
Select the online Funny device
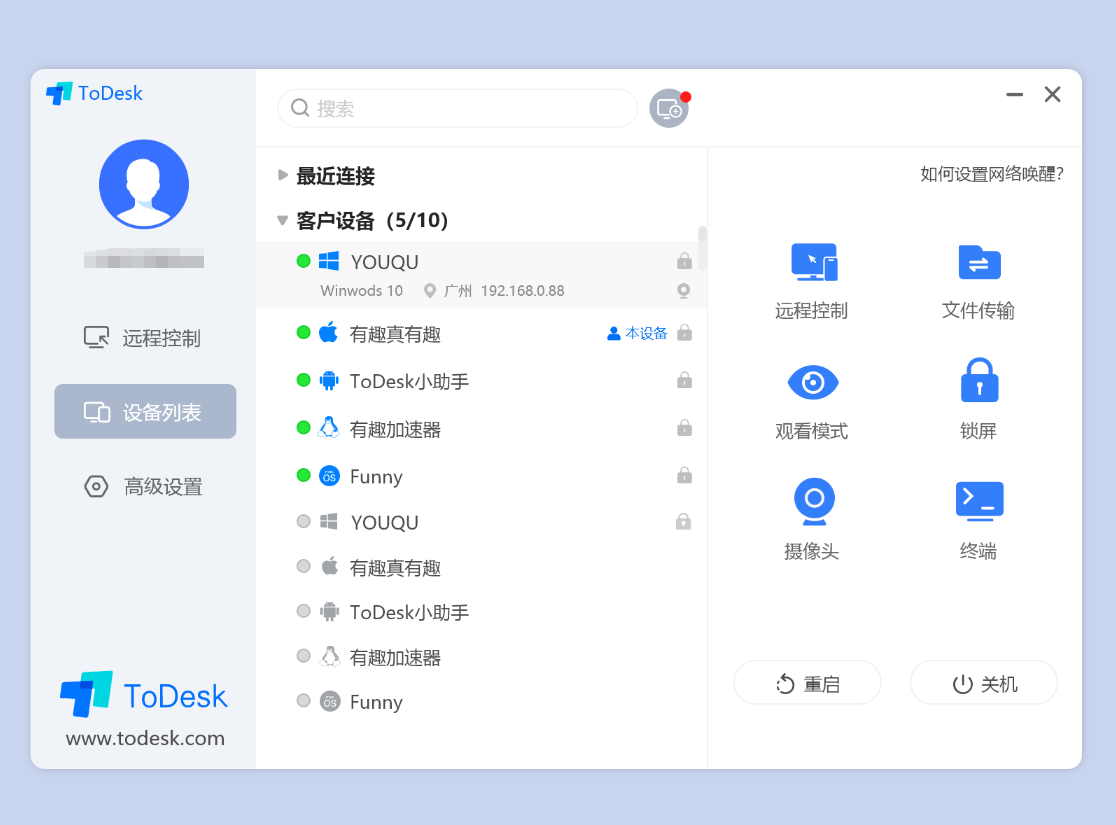point(481,476)
